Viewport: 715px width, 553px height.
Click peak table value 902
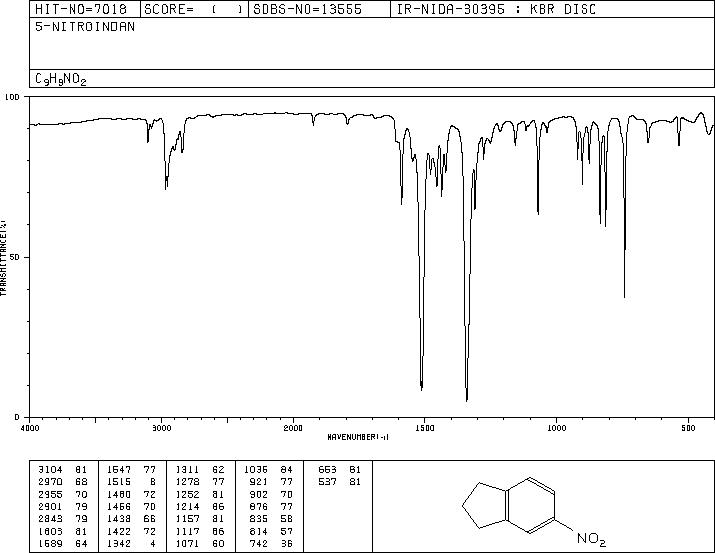click(x=259, y=495)
